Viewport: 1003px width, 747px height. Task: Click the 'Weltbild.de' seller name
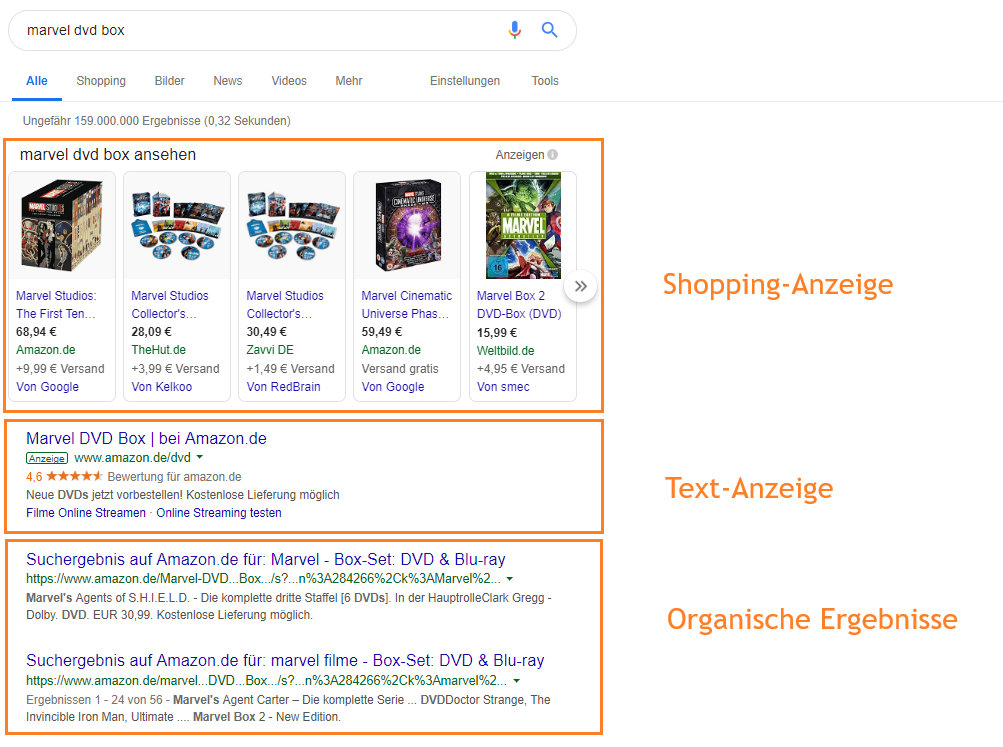pyautogui.click(x=505, y=350)
